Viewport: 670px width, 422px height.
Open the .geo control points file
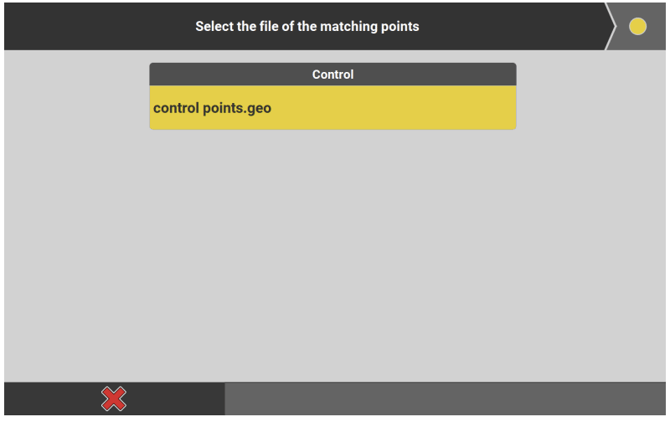point(212,108)
